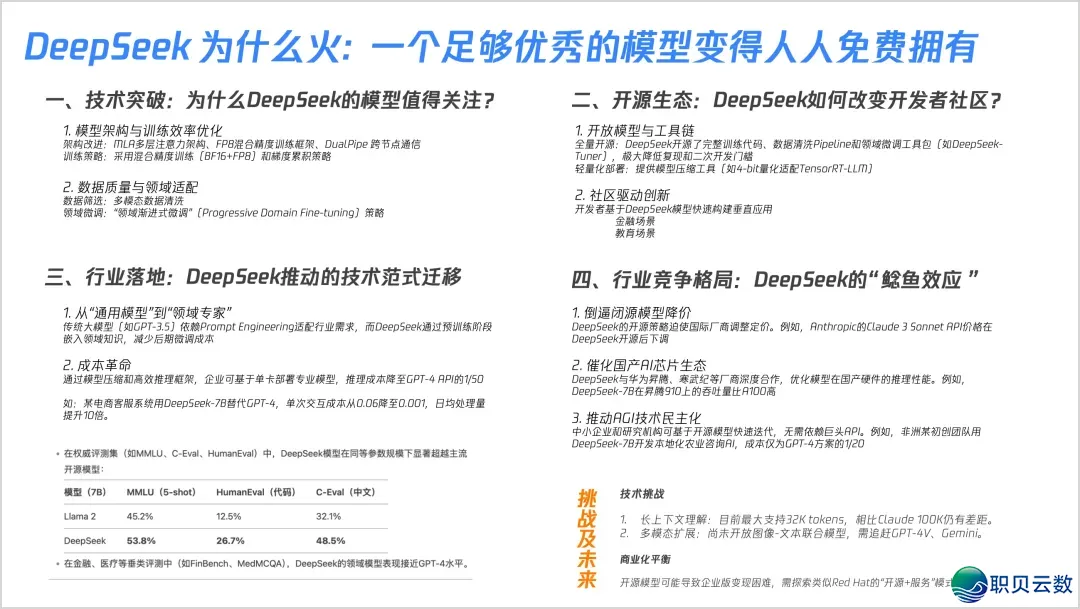1080x609 pixels.
Task: Select the "商业化平衡" subheading
Action: pos(645,559)
